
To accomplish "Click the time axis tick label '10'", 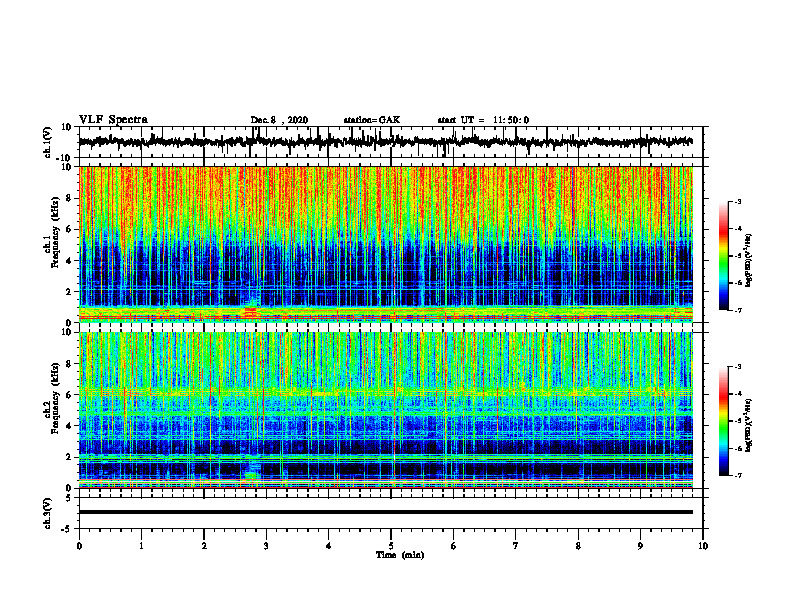I will 703,546.
